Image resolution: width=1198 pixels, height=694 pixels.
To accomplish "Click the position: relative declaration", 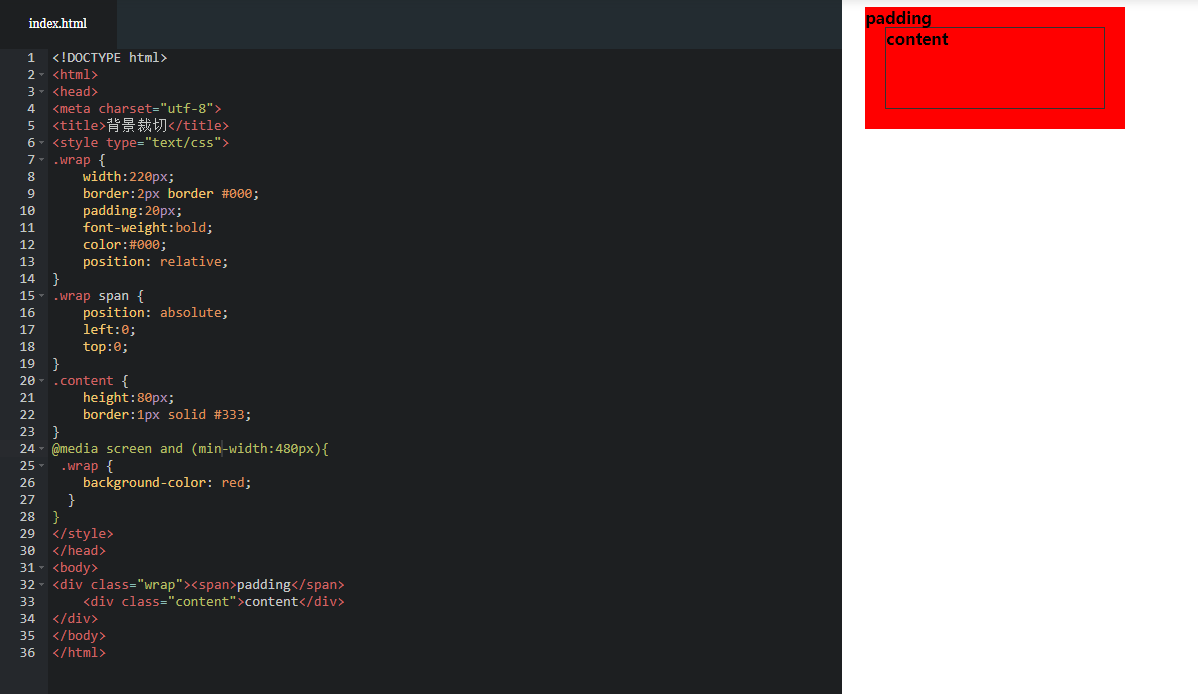I will pyautogui.click(x=155, y=261).
